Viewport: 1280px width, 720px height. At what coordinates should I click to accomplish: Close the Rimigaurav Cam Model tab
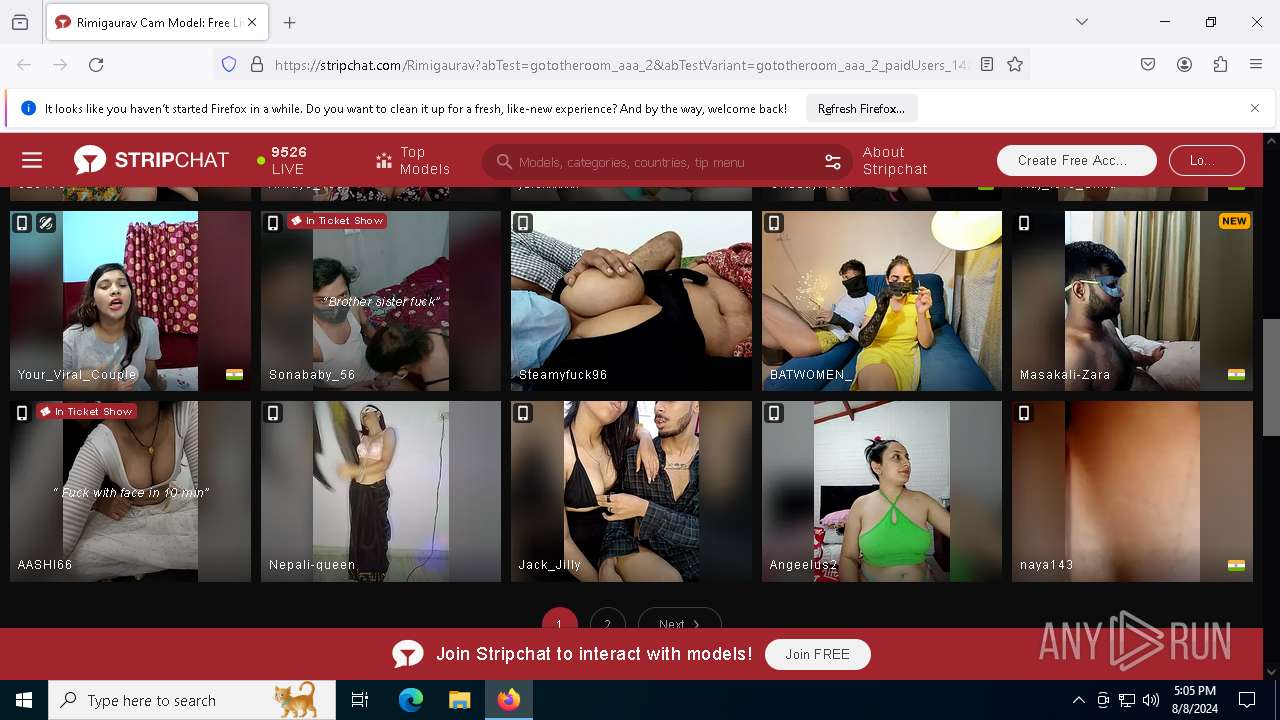(252, 22)
